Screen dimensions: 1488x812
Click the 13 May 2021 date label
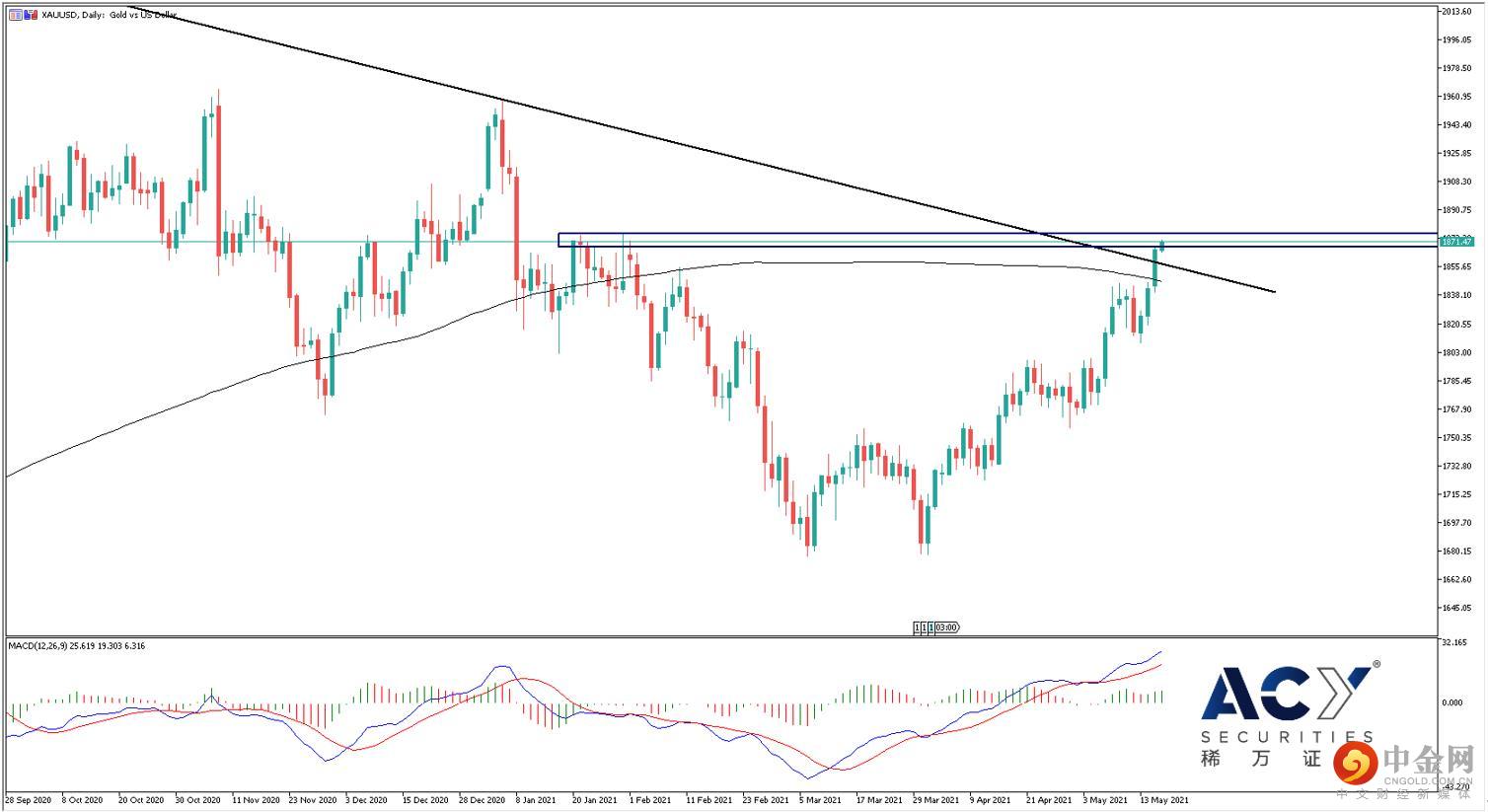[x=1164, y=800]
